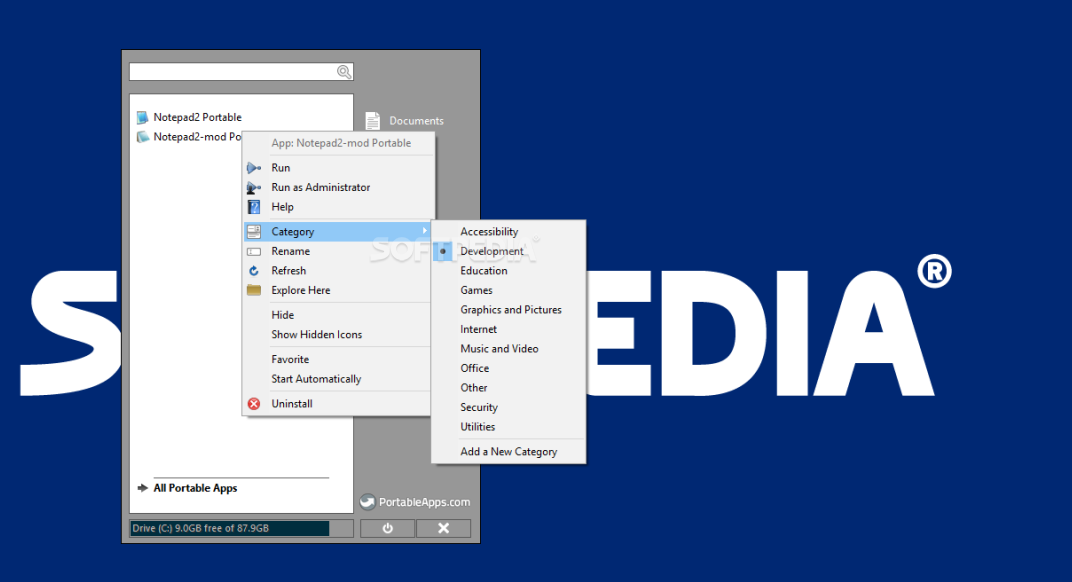This screenshot has height=582, width=1072.
Task: Click the search magnifier icon
Action: 344,72
